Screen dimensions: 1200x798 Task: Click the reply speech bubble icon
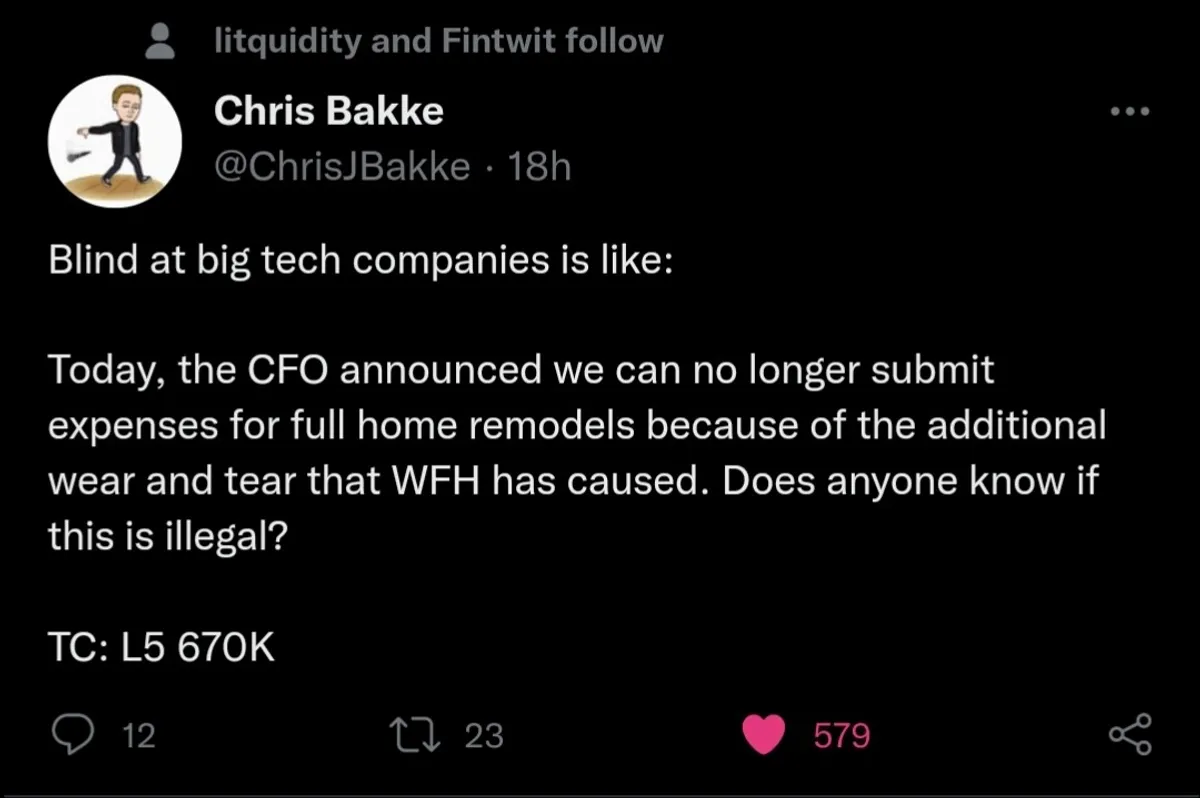pyautogui.click(x=72, y=736)
